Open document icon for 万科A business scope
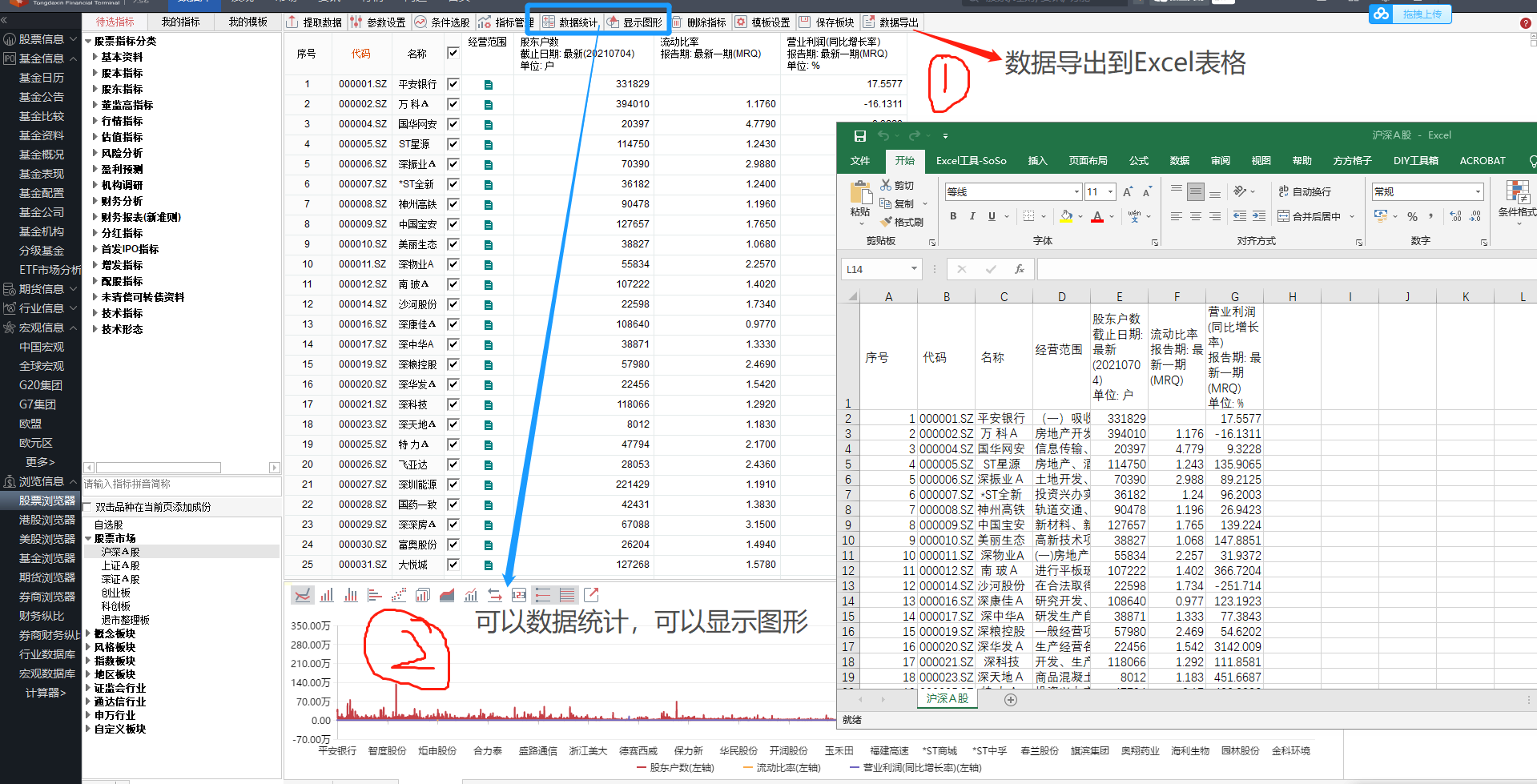Screen dimensions: 1537x784 [x=489, y=104]
